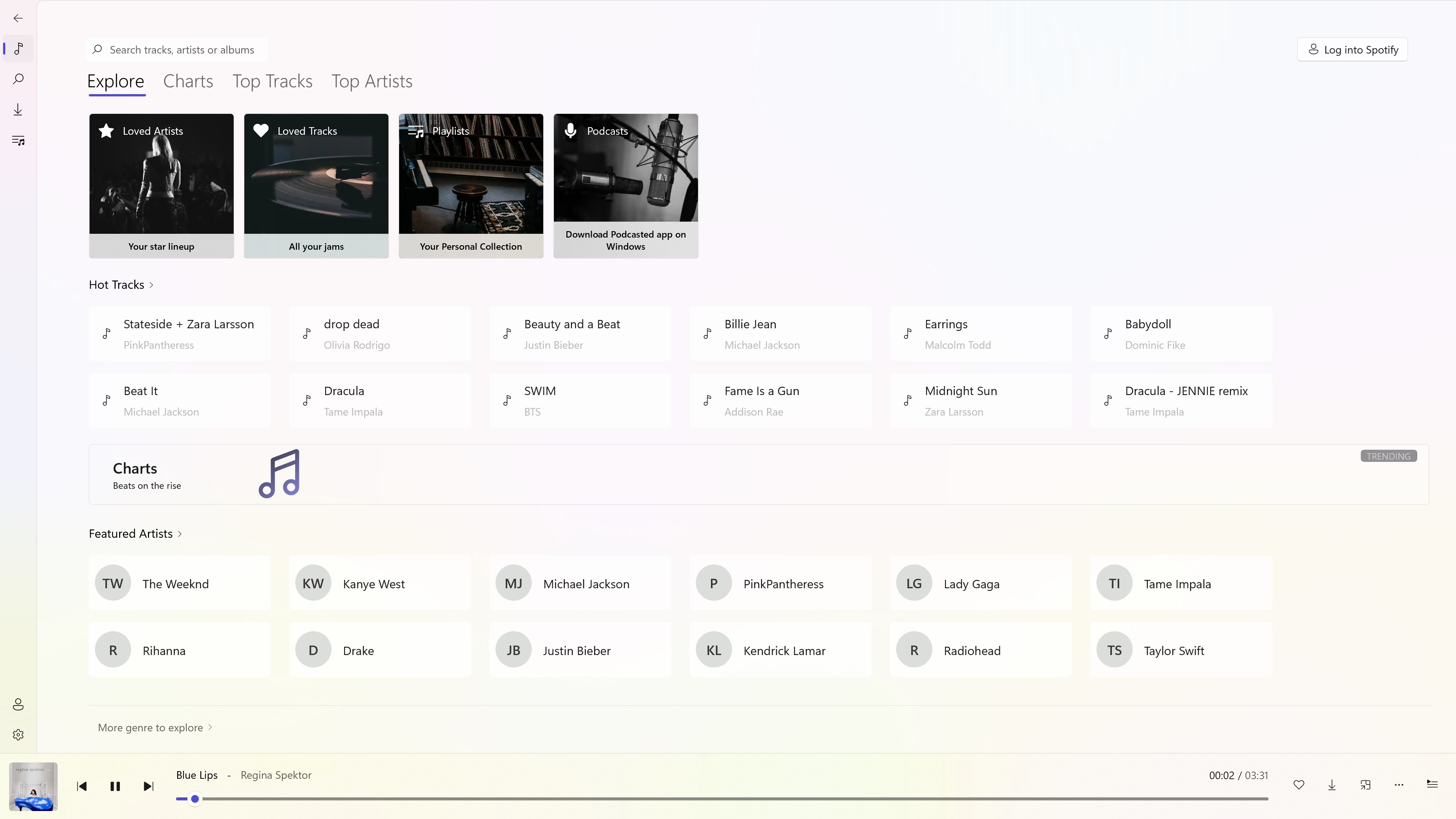The image size is (1456, 819).
Task: Open the mini player view icon
Action: point(1366,784)
